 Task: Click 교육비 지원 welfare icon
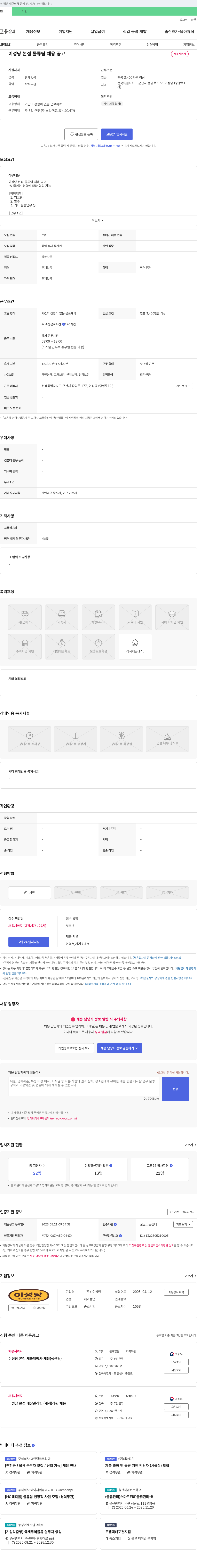click(x=135, y=617)
